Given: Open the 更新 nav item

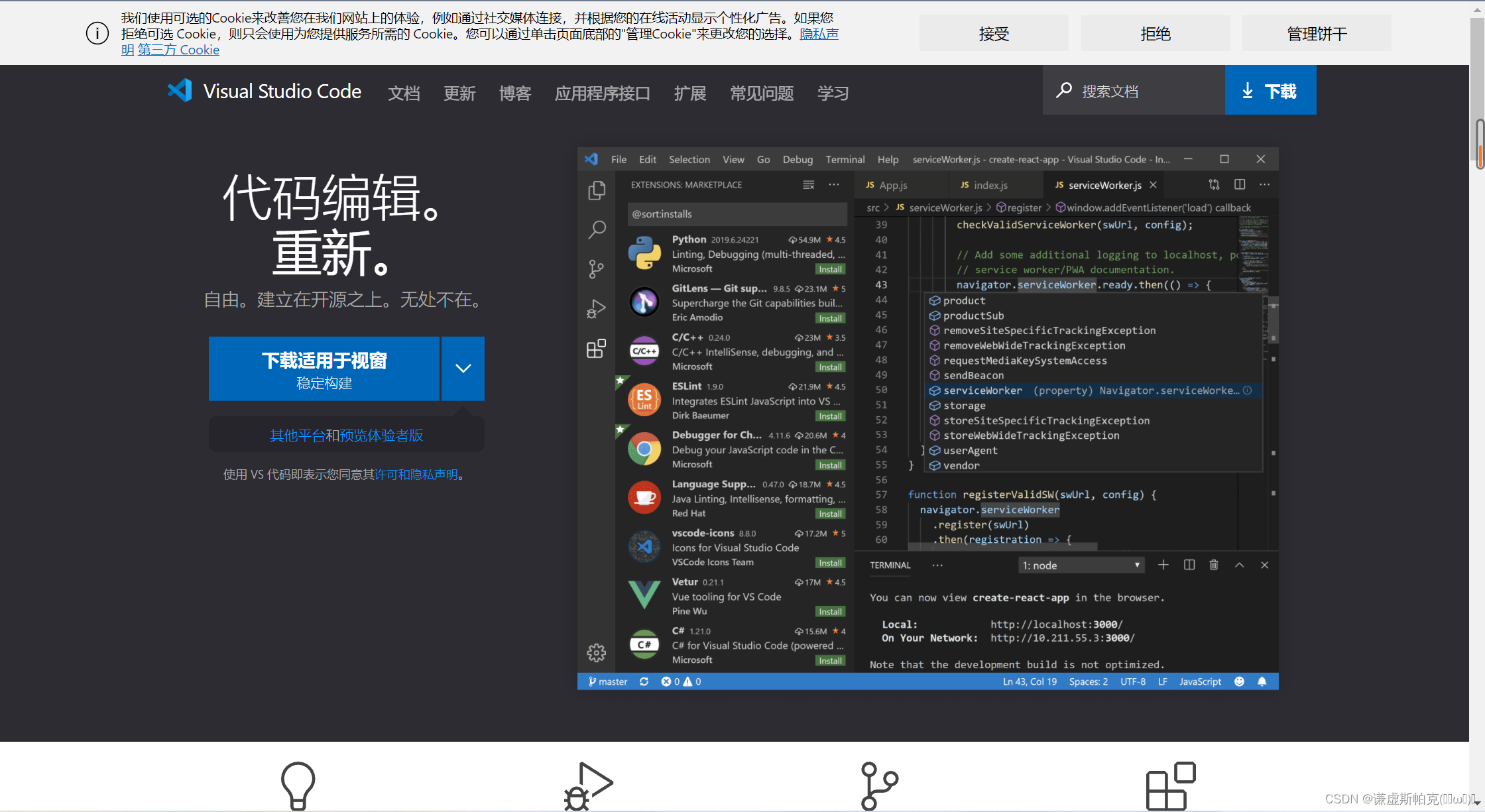Looking at the screenshot, I should pyautogui.click(x=459, y=93).
